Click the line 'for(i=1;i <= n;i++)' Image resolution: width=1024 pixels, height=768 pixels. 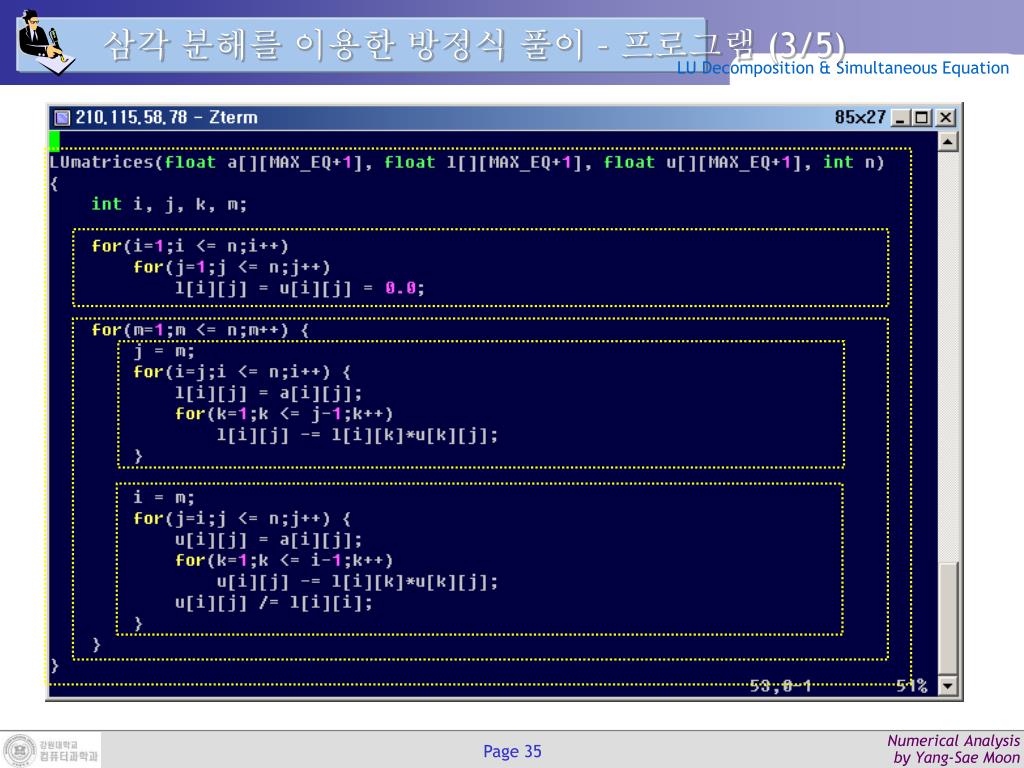(190, 246)
